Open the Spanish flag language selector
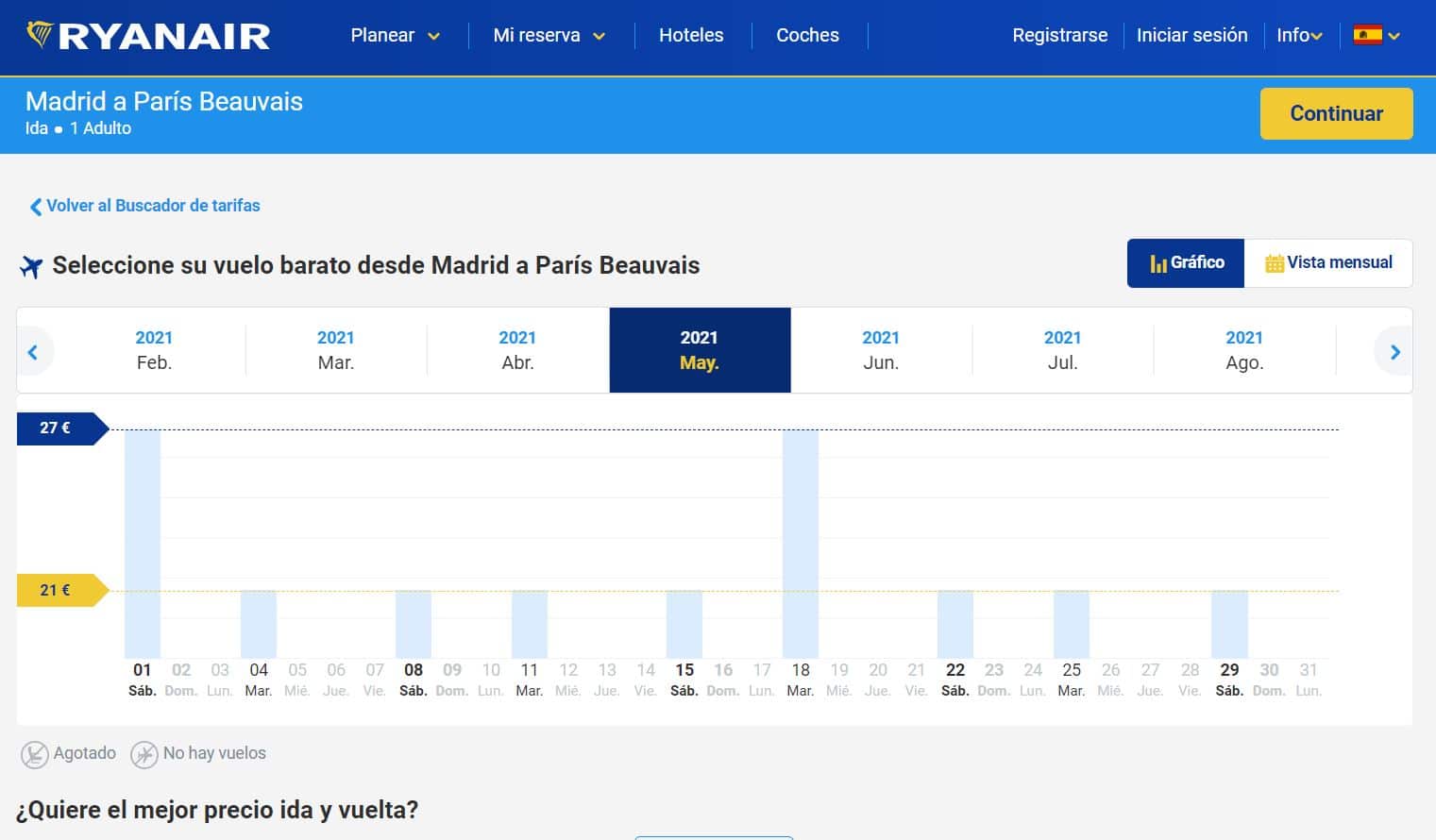1436x840 pixels. coord(1377,36)
